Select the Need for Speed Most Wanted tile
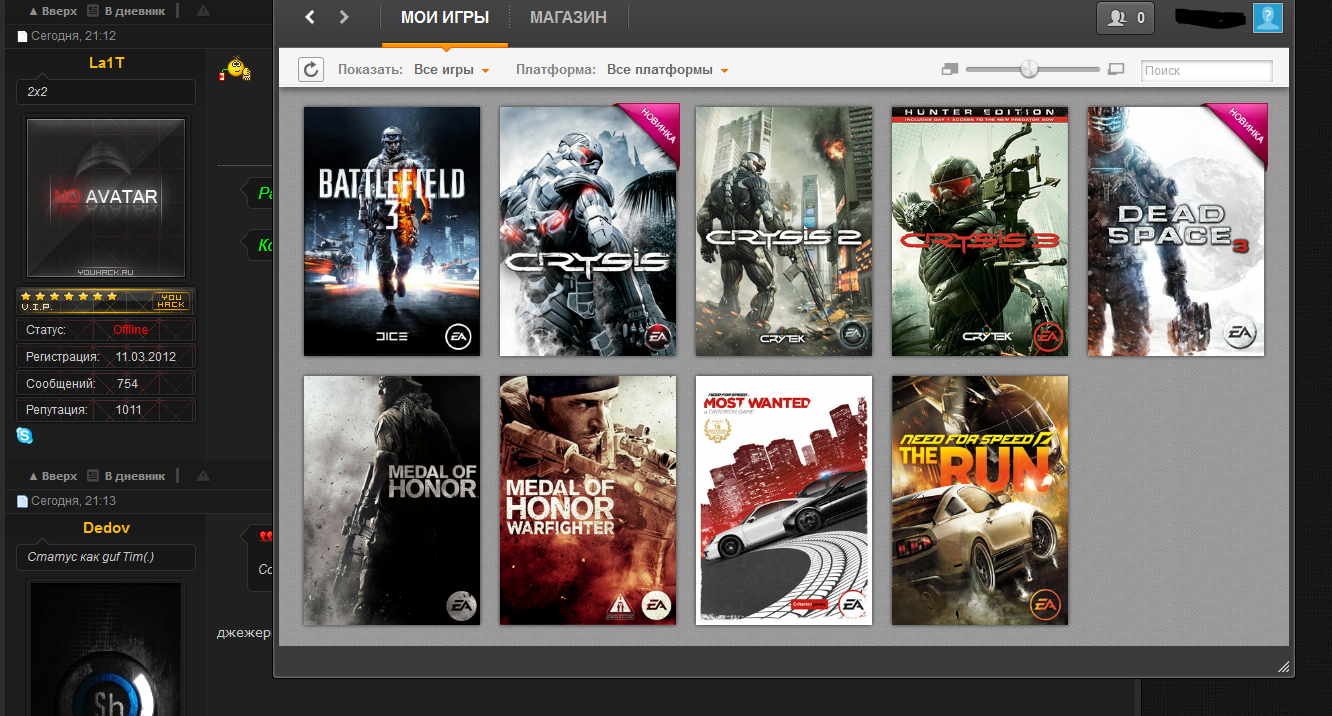Viewport: 1332px width, 716px height. tap(784, 500)
